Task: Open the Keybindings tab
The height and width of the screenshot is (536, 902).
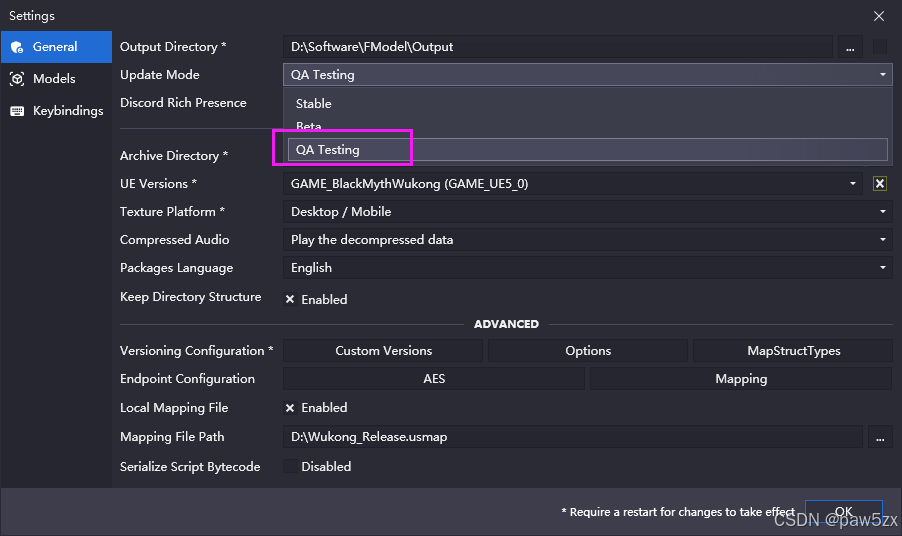Action: click(x=67, y=111)
